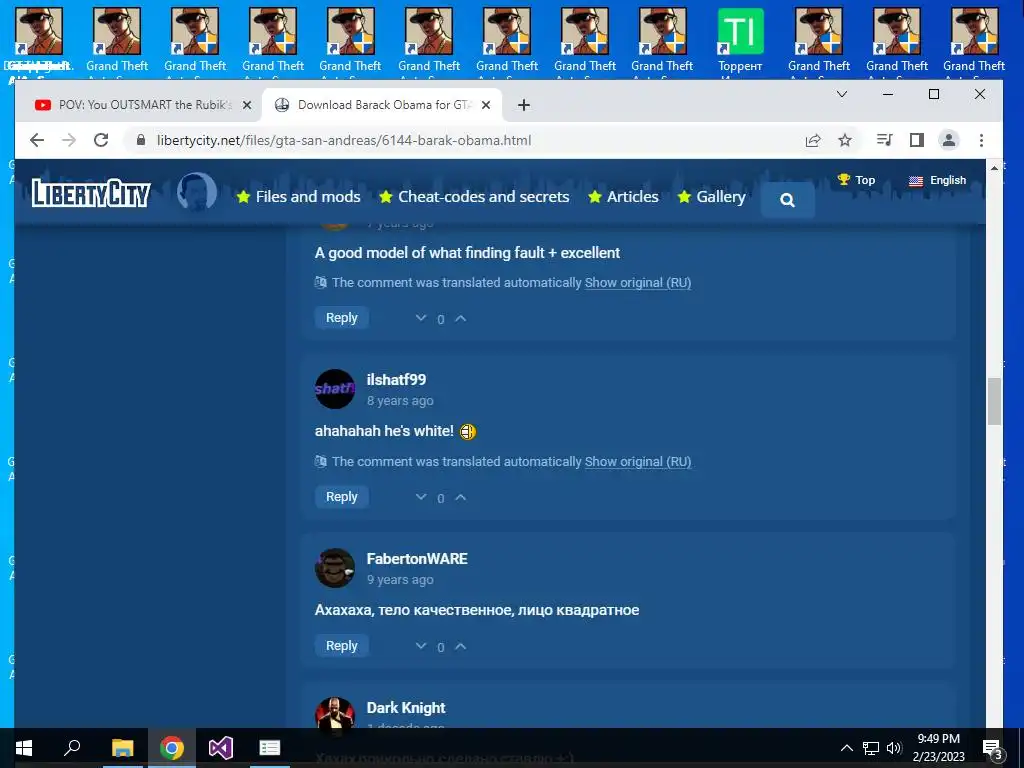This screenshot has width=1024, height=768.
Task: Click ilshatf99's avatar
Action: (335, 389)
